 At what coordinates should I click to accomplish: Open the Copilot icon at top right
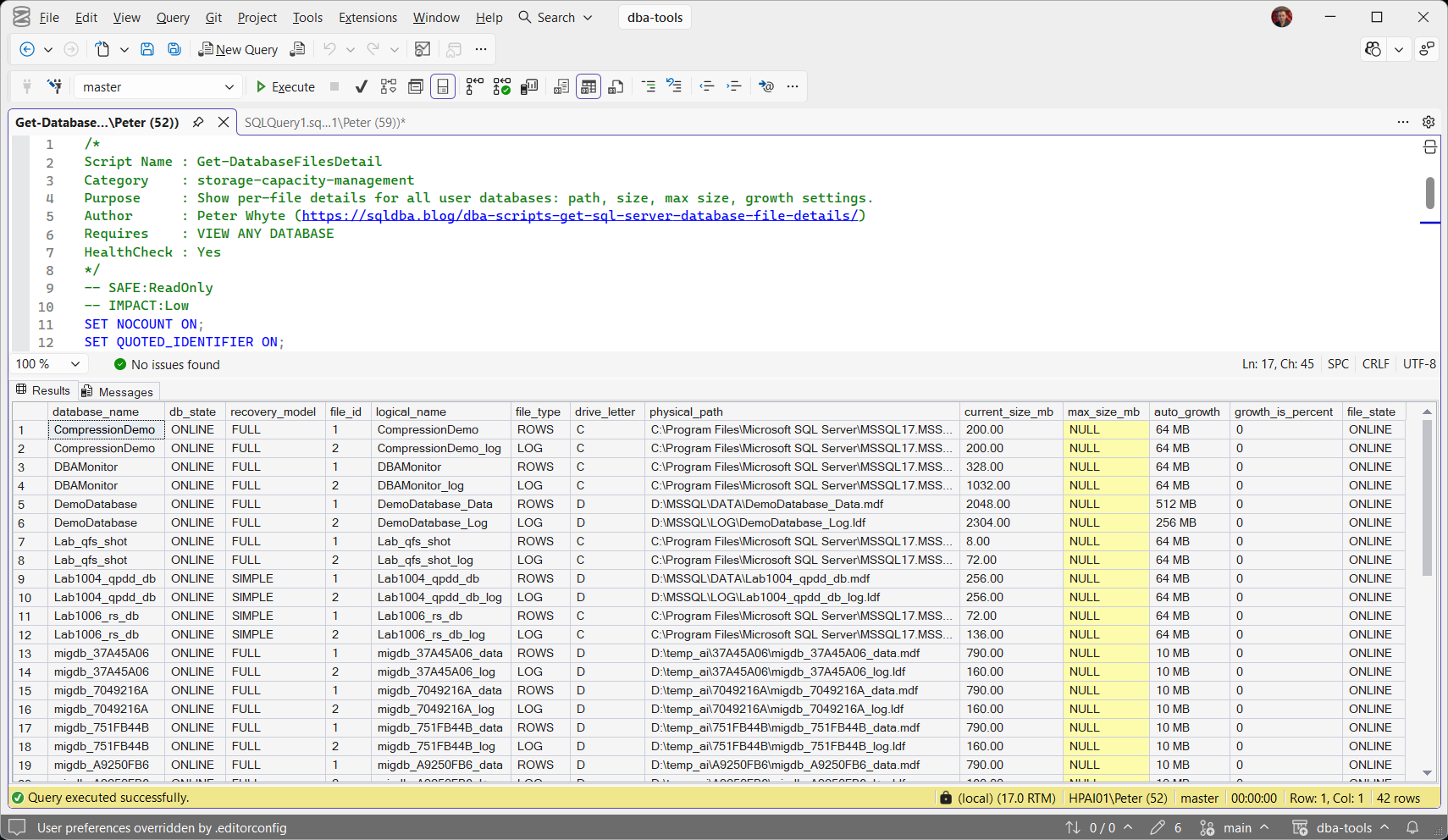pyautogui.click(x=1373, y=49)
